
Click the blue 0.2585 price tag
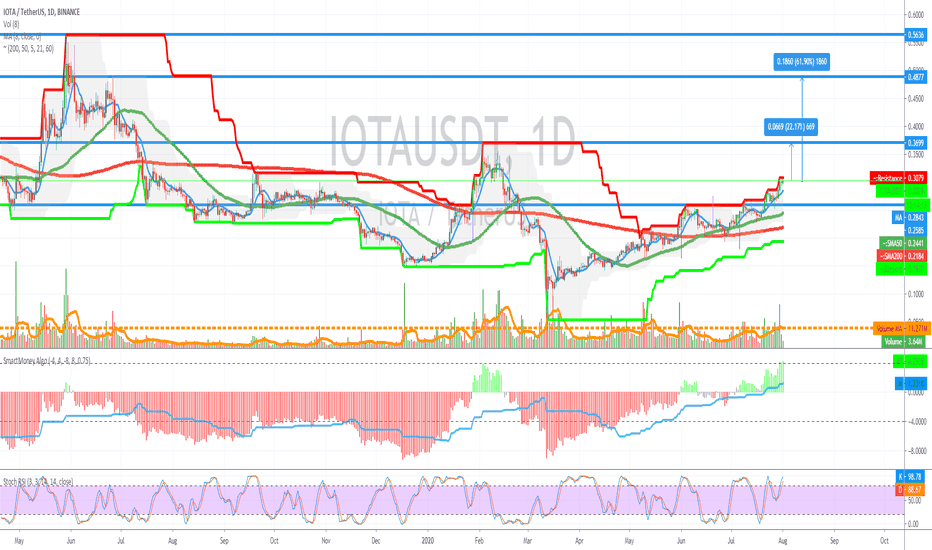click(x=916, y=230)
